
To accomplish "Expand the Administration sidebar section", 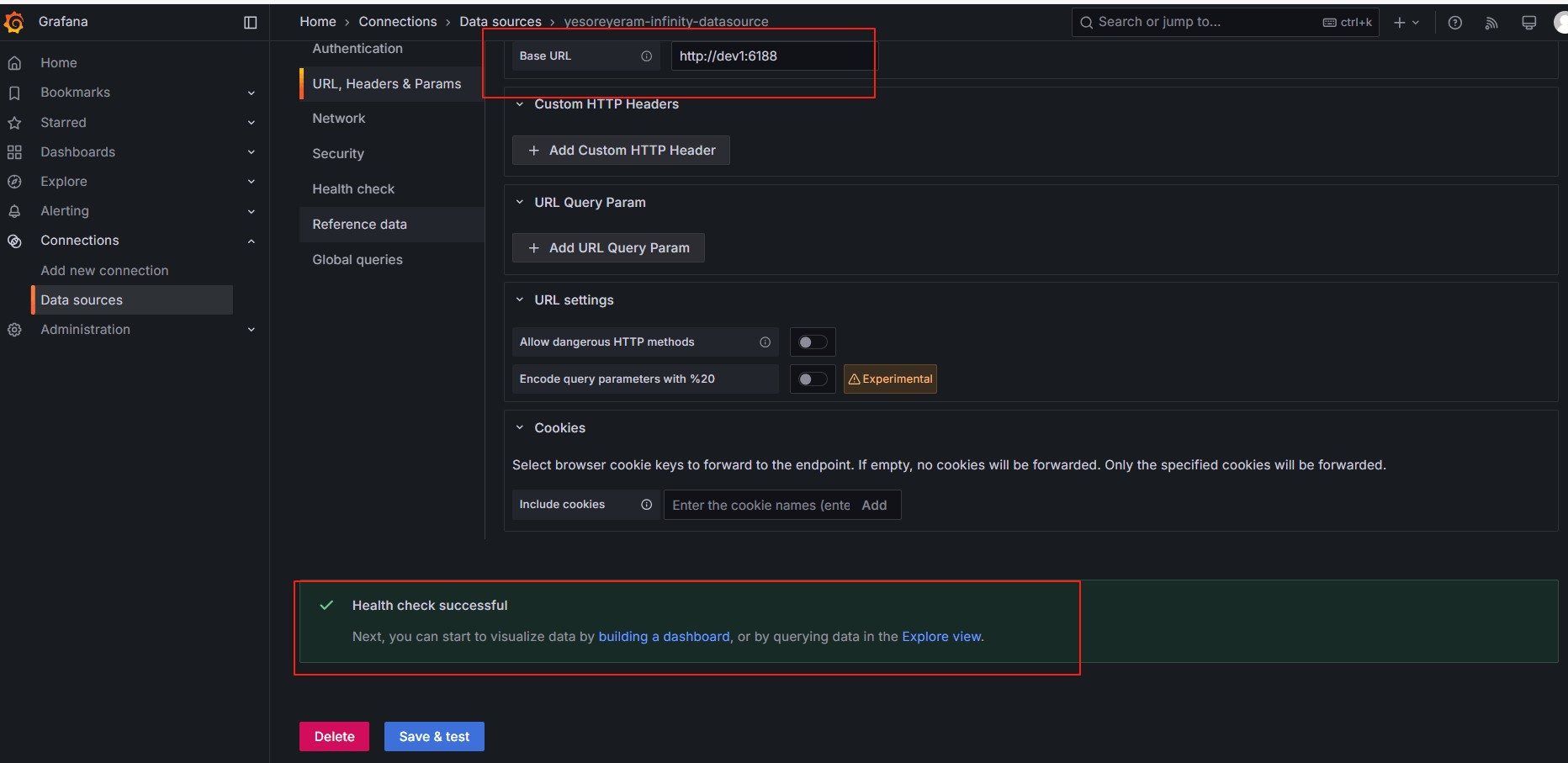I will (252, 330).
